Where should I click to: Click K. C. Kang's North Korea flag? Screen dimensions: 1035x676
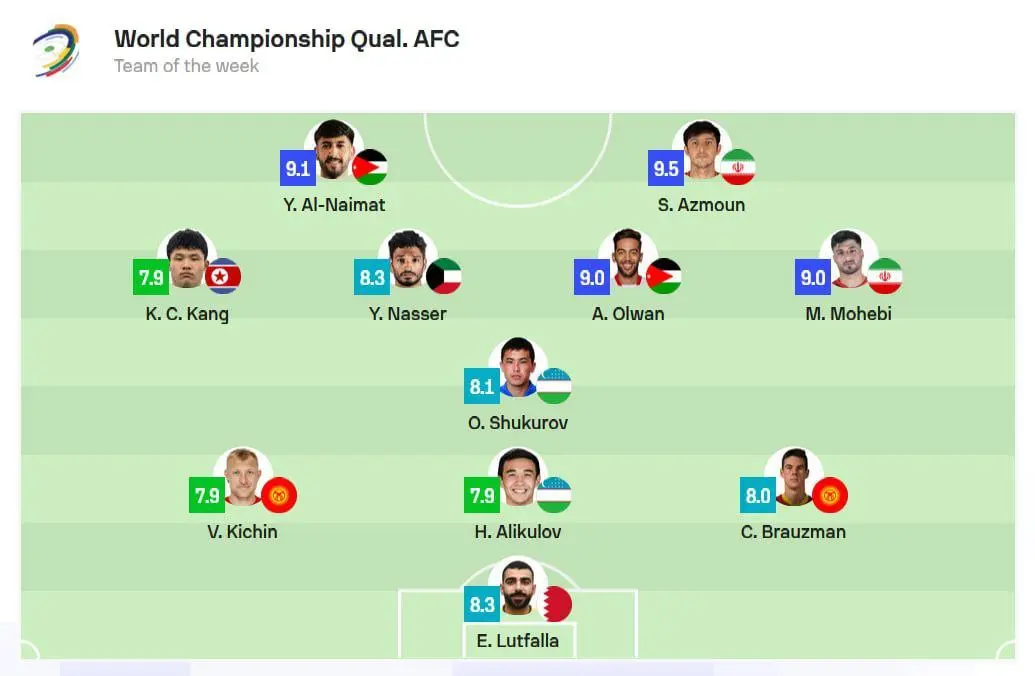tap(222, 276)
